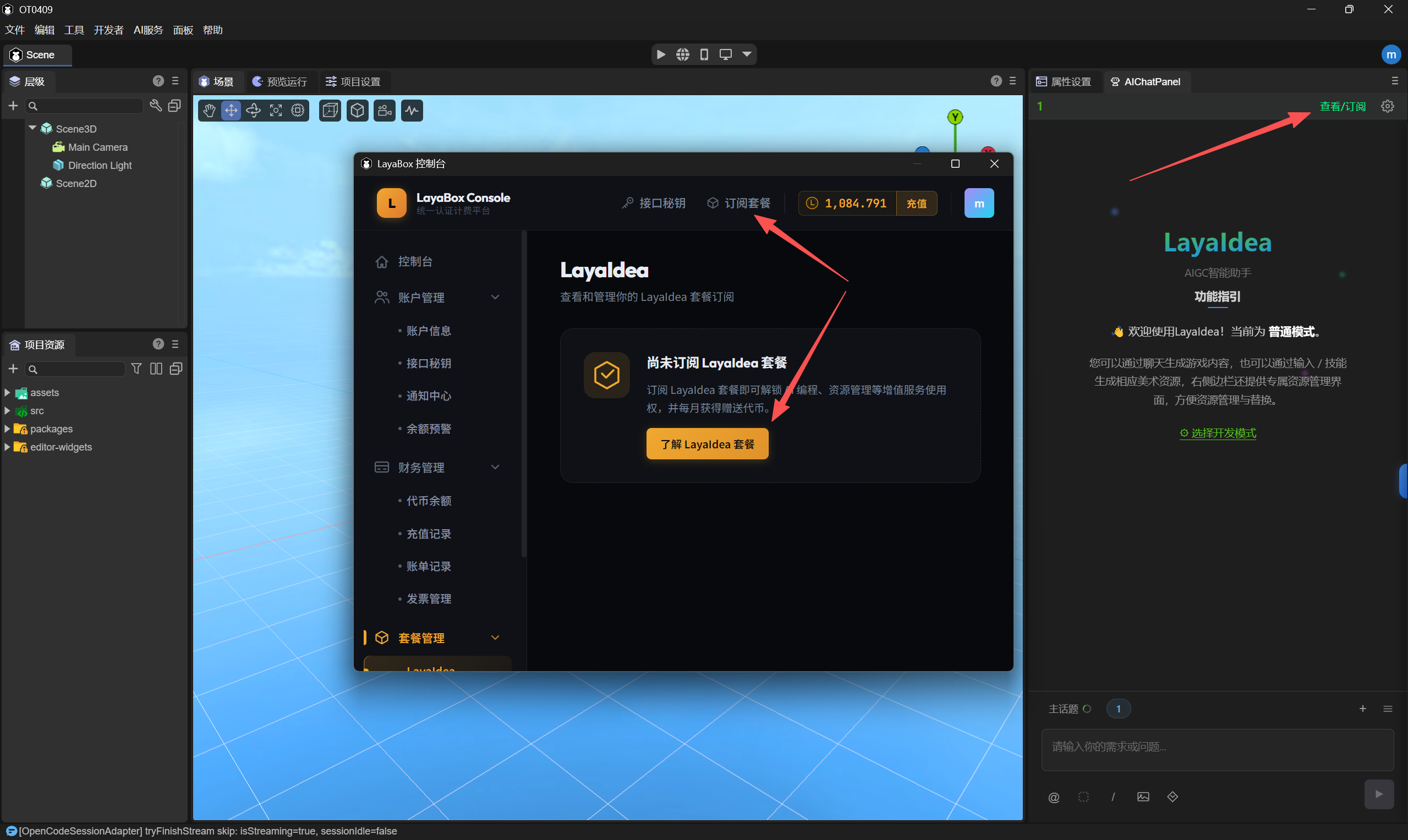Click the waveform stats icon in scene toolbar
Screen dimensions: 1408x840
coord(412,111)
